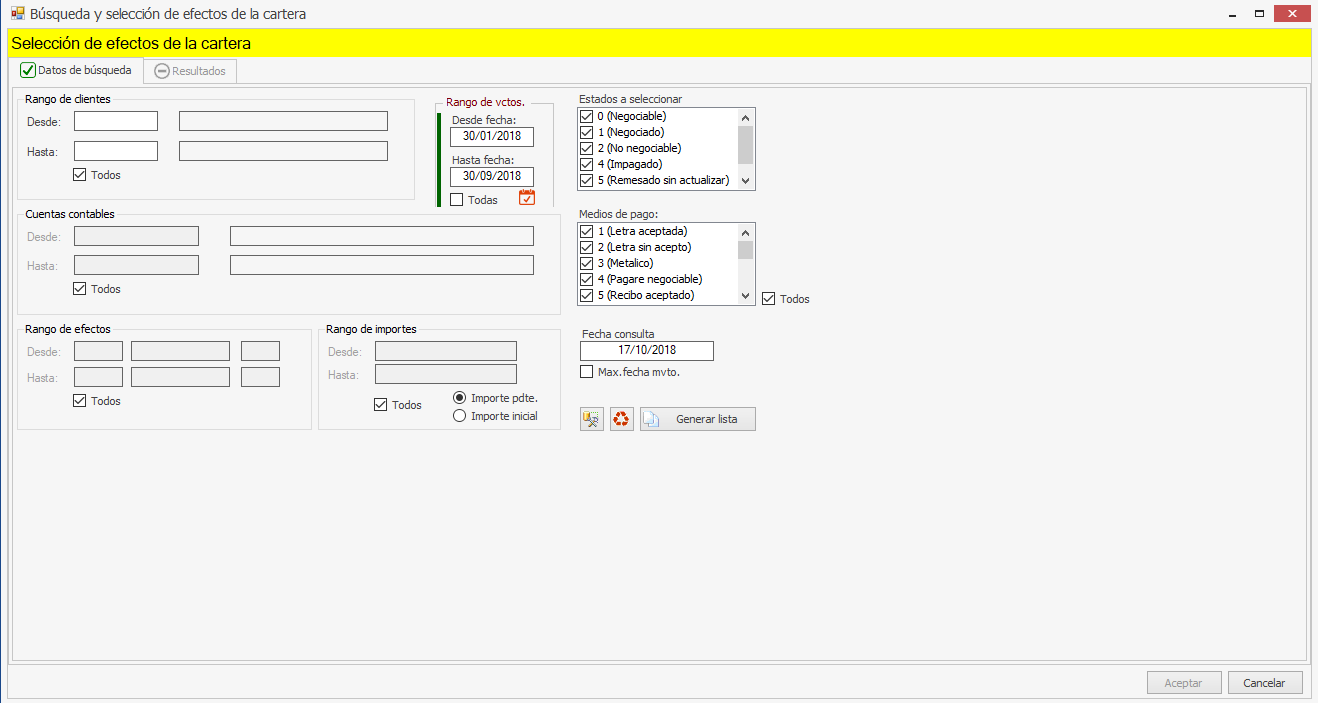Viewport: 1318px width, 703px height.
Task: Select the Importe inicial radio option
Action: tap(460, 416)
